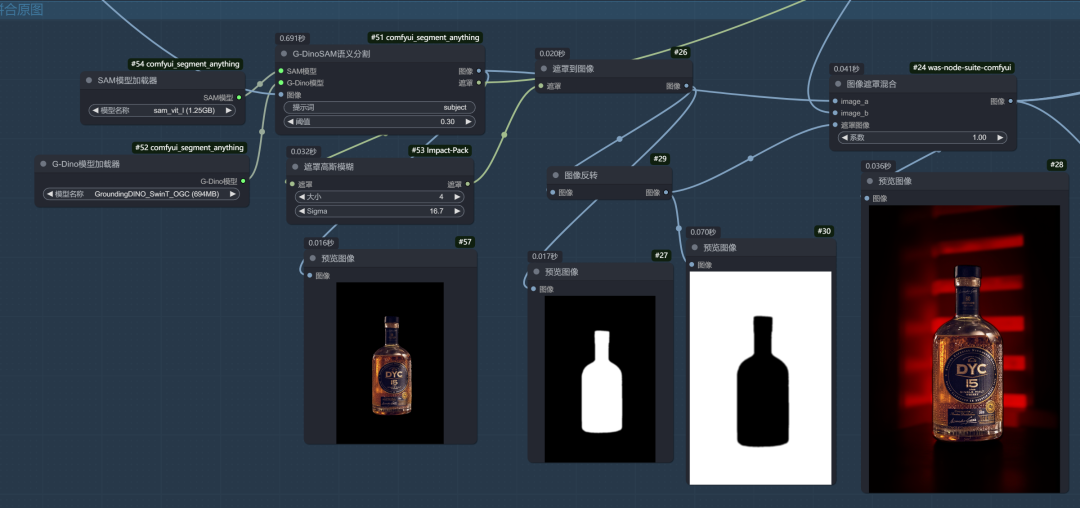Click the 图像 input port on preview node #57
The height and width of the screenshot is (508, 1080).
click(310, 275)
